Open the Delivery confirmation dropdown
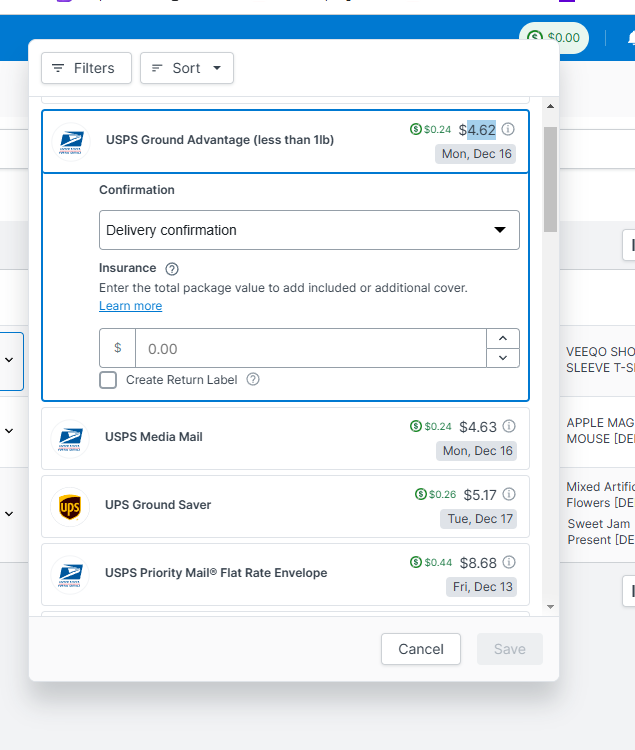635x750 pixels. coord(309,230)
